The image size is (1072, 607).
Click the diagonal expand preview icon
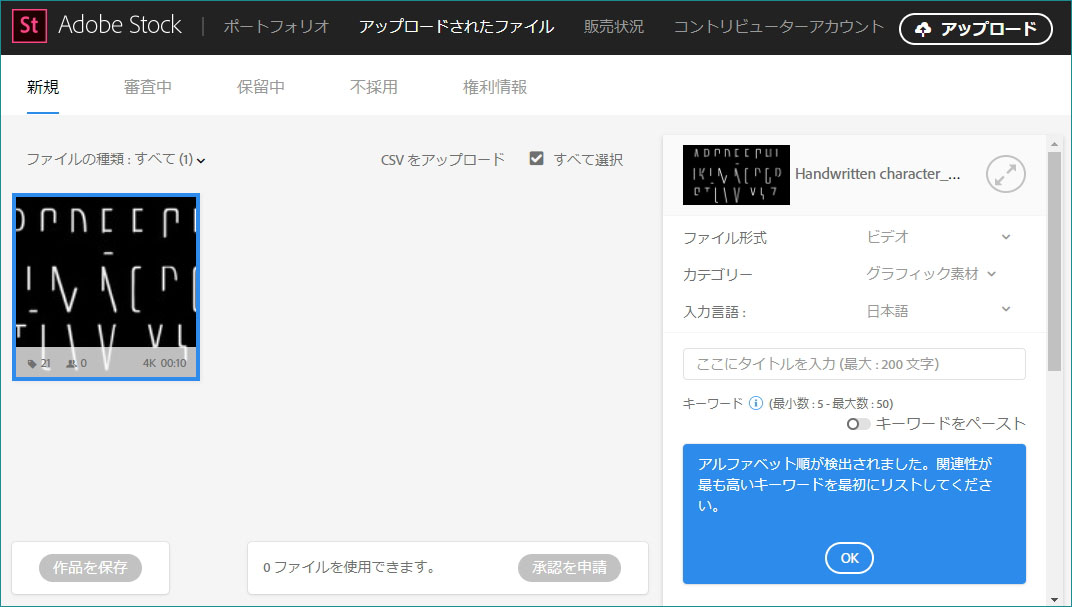tap(1005, 174)
